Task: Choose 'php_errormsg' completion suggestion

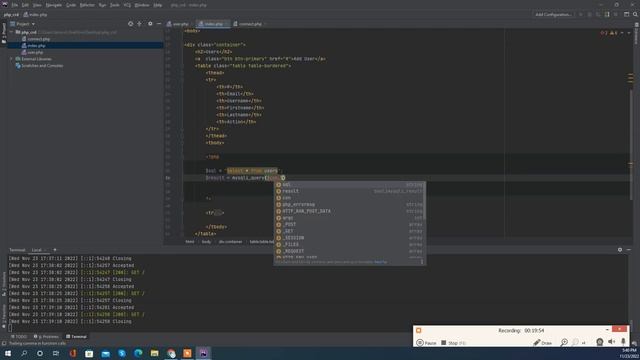Action: point(350,204)
